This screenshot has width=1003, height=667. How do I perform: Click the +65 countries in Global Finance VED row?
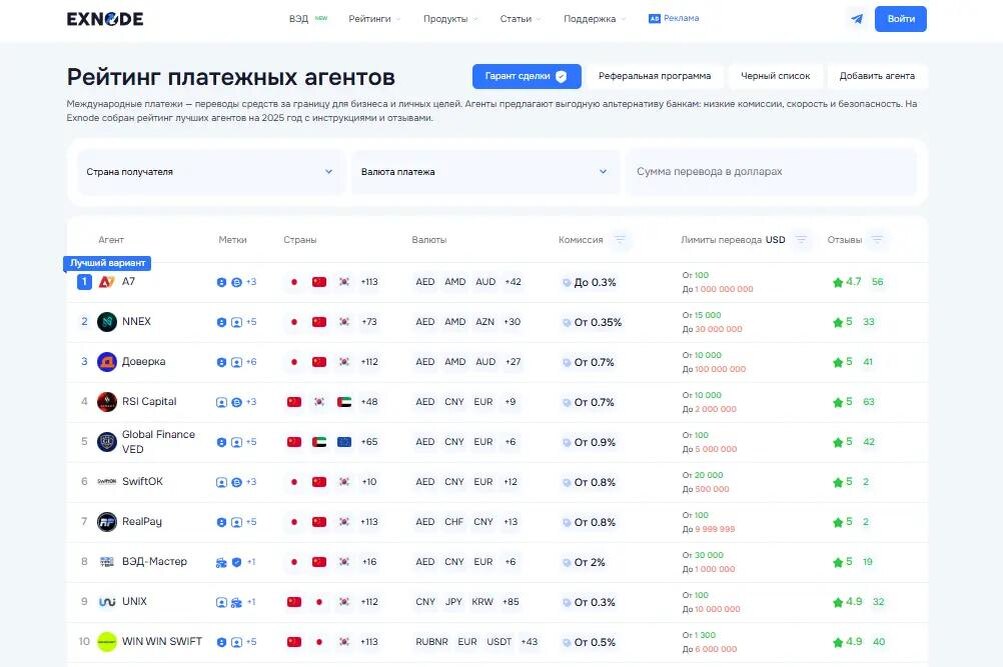click(x=369, y=442)
